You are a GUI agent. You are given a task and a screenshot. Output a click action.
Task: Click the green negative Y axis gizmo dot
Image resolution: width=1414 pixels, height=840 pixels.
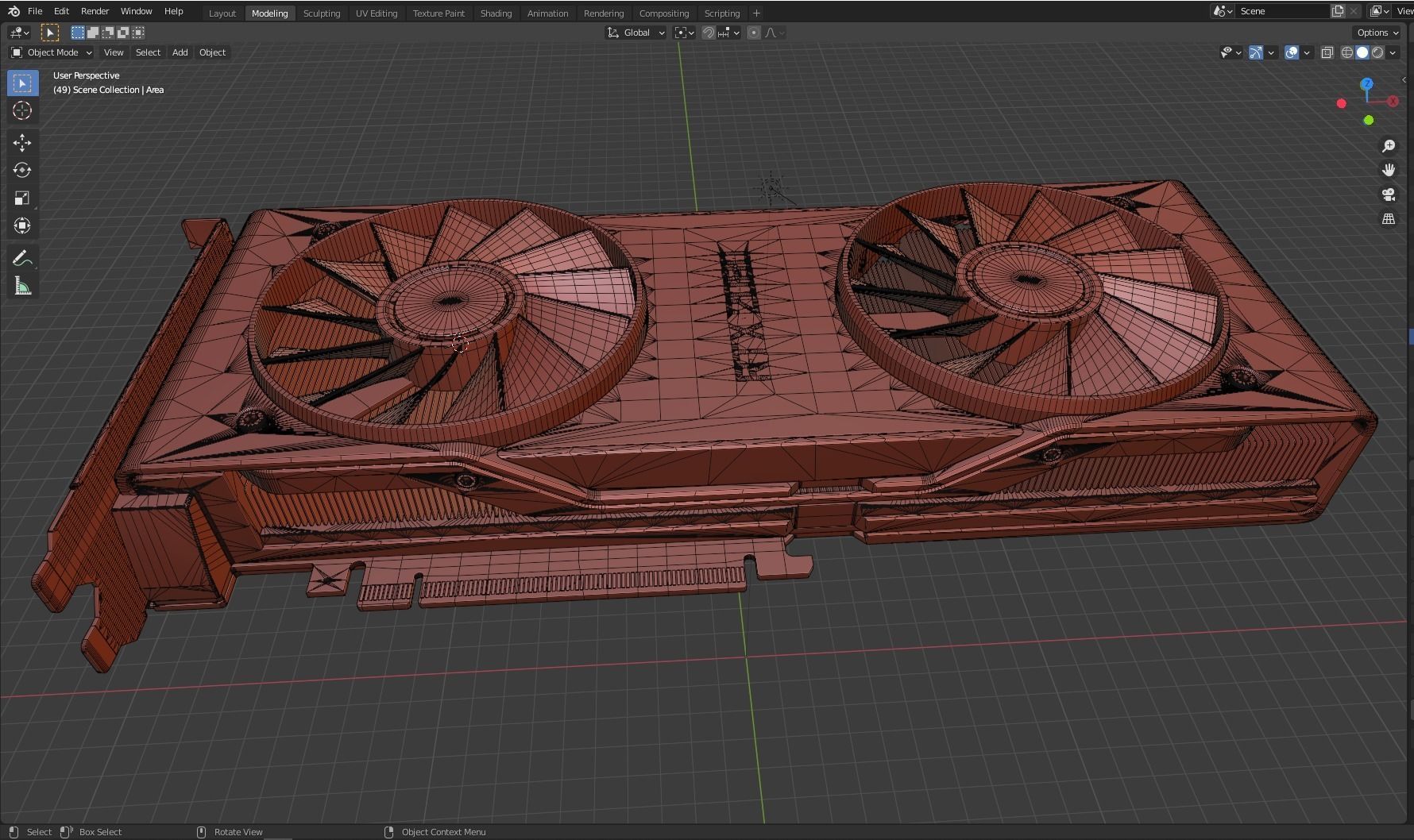point(1368,120)
